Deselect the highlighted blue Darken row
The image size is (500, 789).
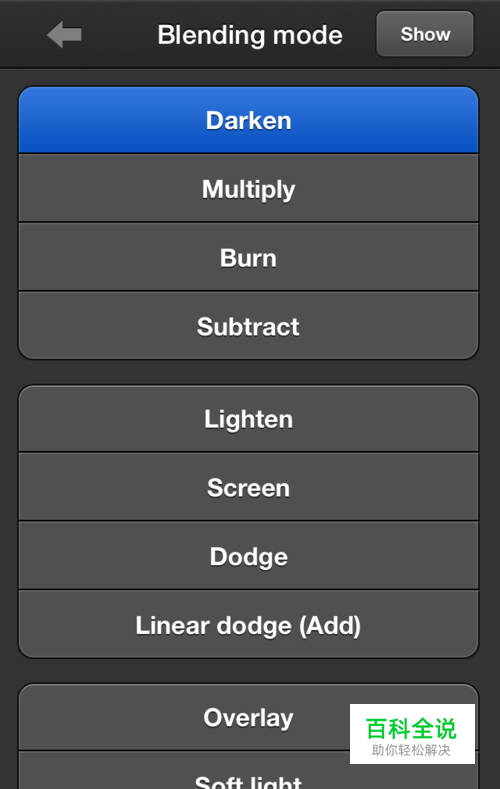tap(248, 120)
